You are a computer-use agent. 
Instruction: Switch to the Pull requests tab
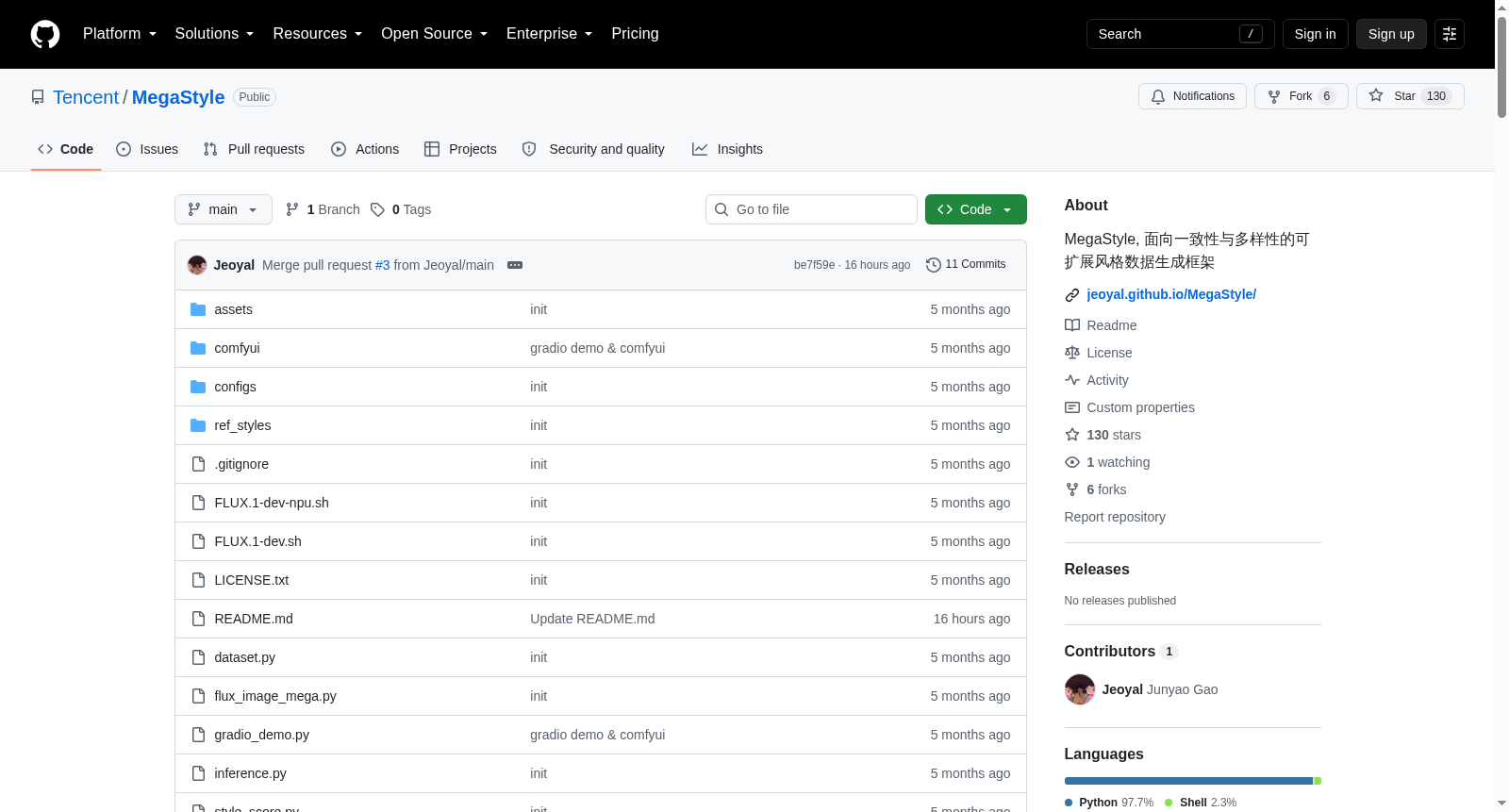254,149
